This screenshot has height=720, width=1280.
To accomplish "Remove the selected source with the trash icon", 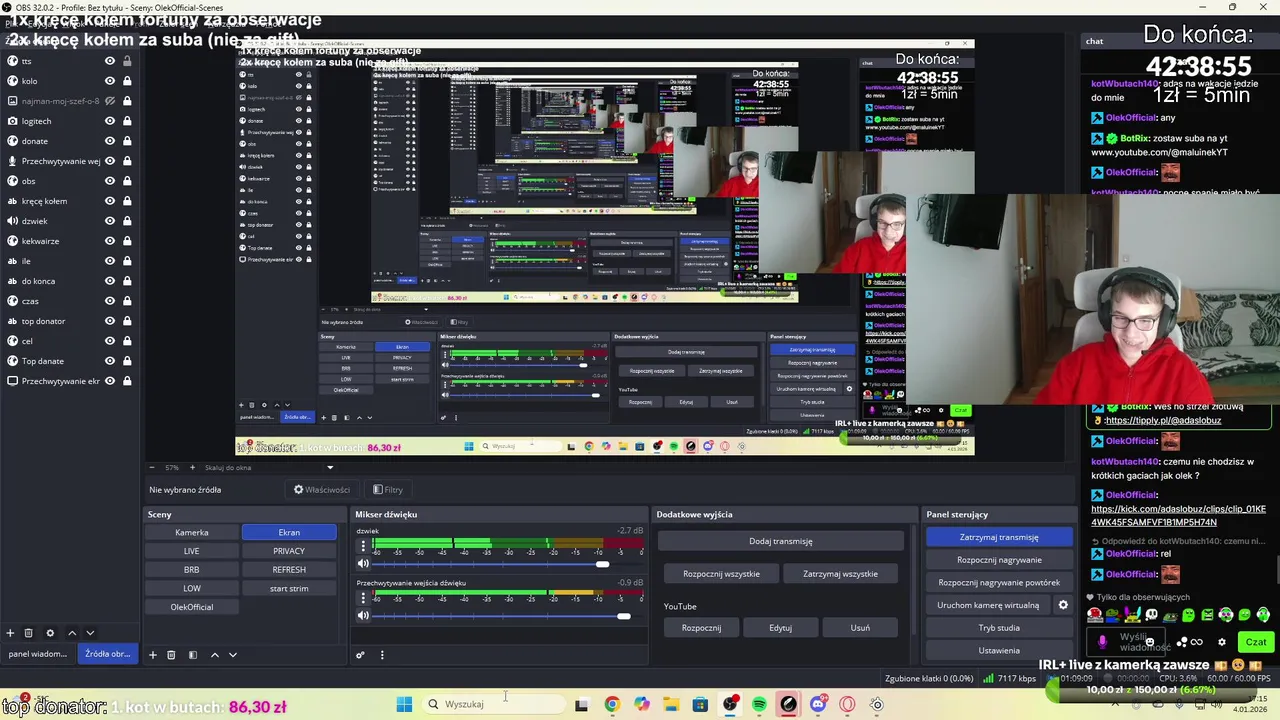I will tap(28, 633).
